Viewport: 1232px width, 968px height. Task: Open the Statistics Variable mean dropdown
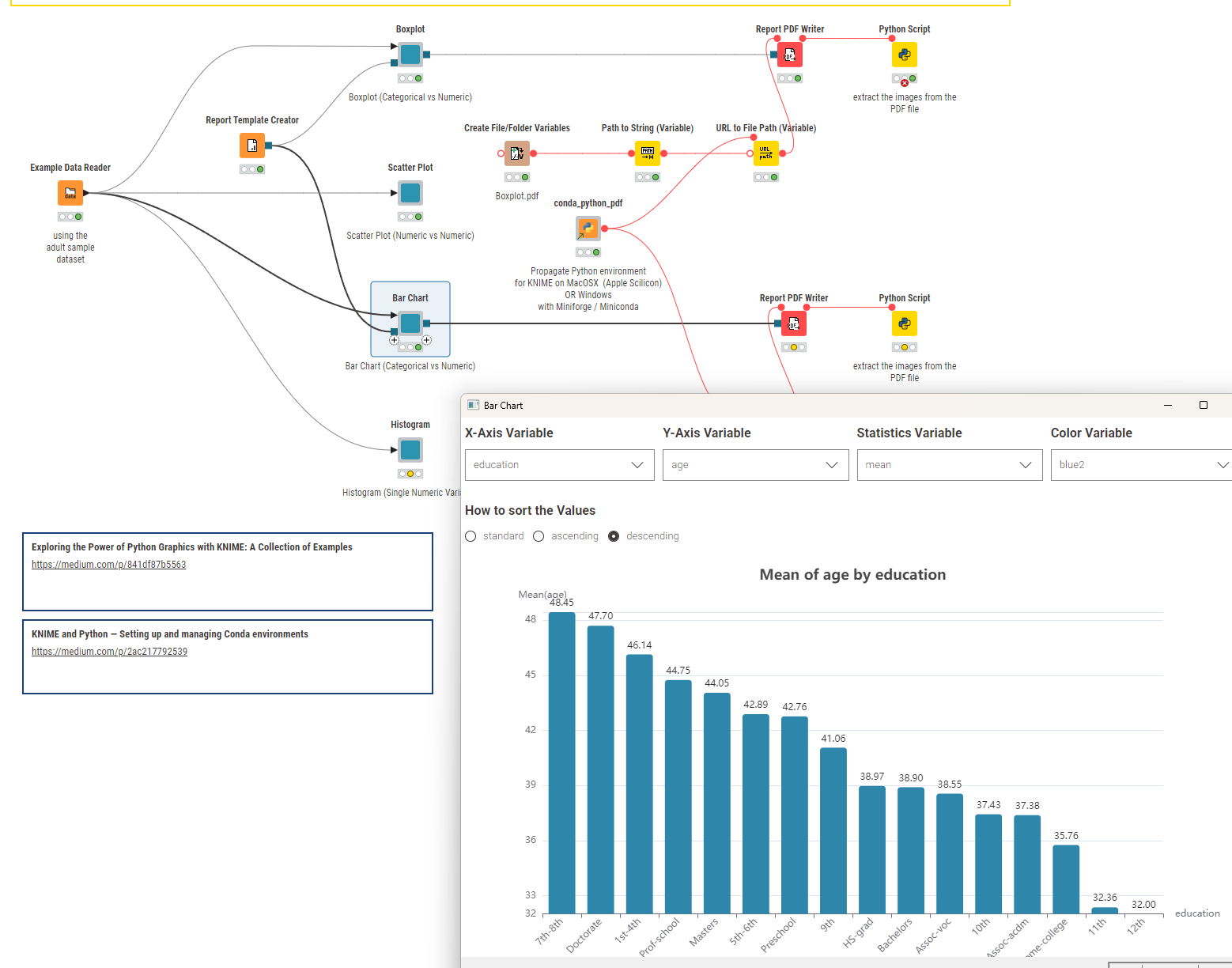949,465
